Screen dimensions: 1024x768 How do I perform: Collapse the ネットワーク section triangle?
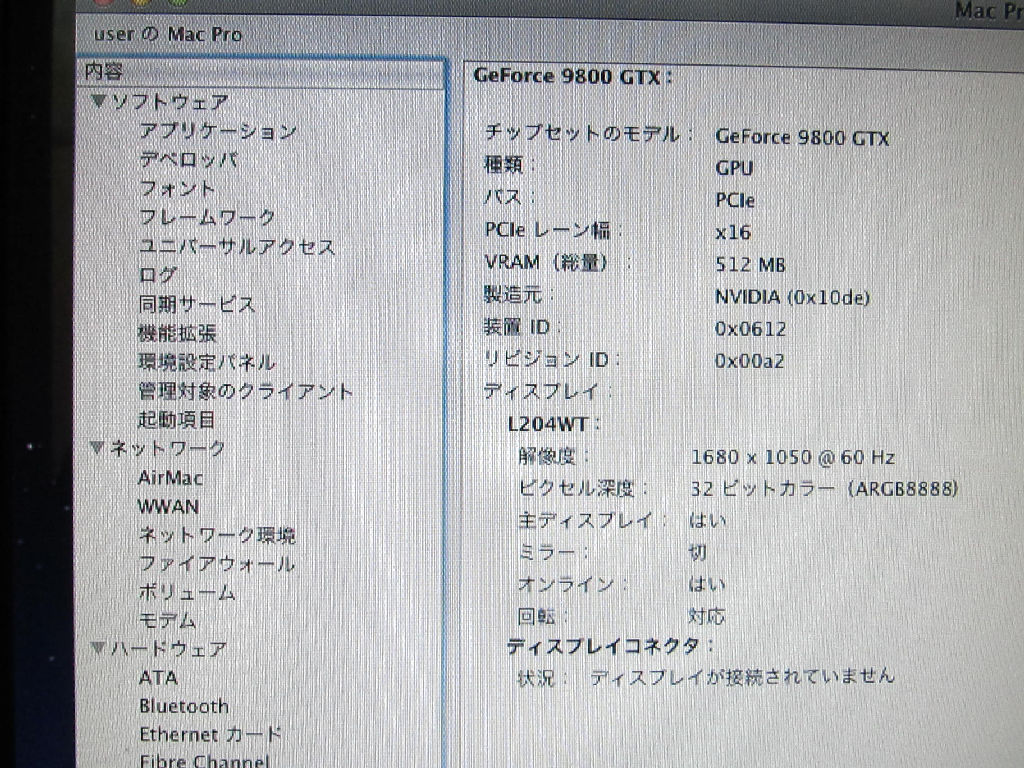96,448
